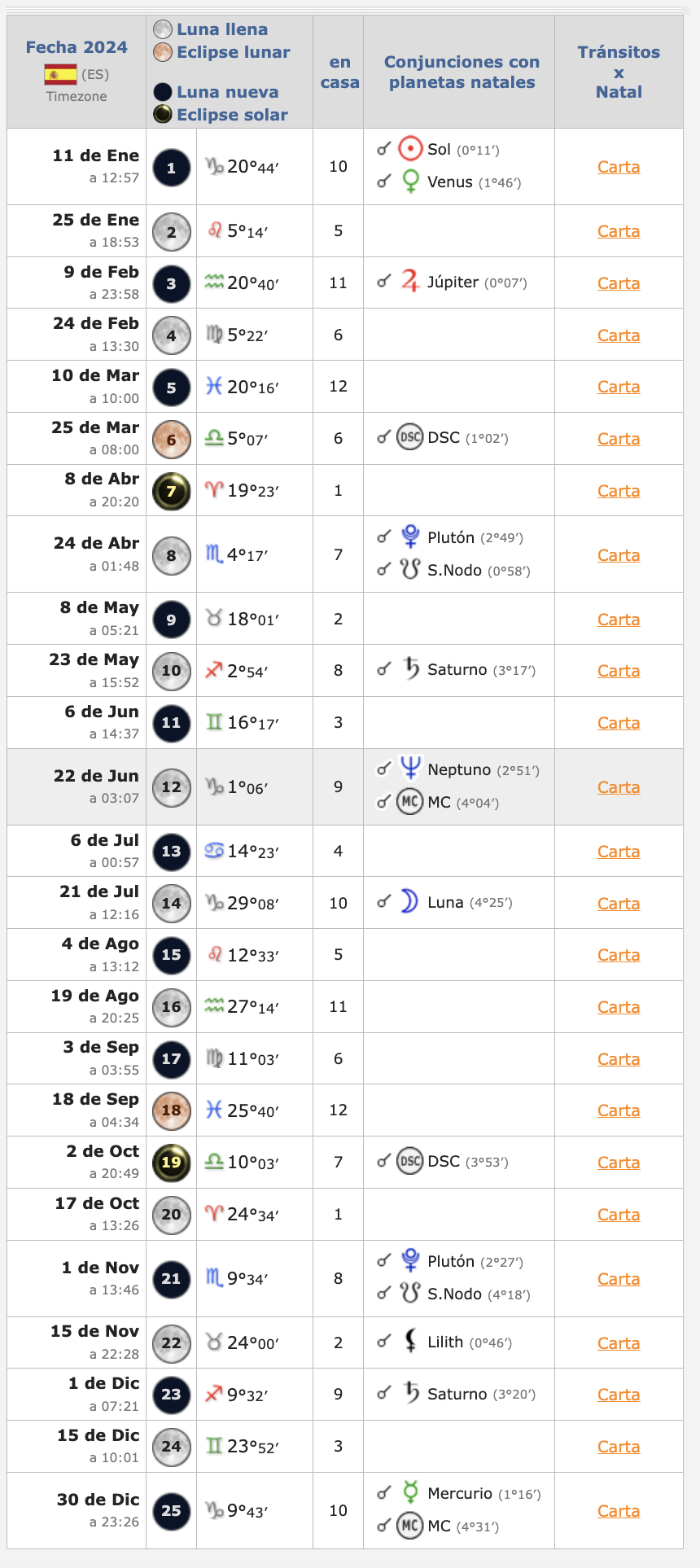Viewport: 700px width, 1568px height.
Task: Click the solar eclipse icon numbered 19
Action: (171, 1163)
